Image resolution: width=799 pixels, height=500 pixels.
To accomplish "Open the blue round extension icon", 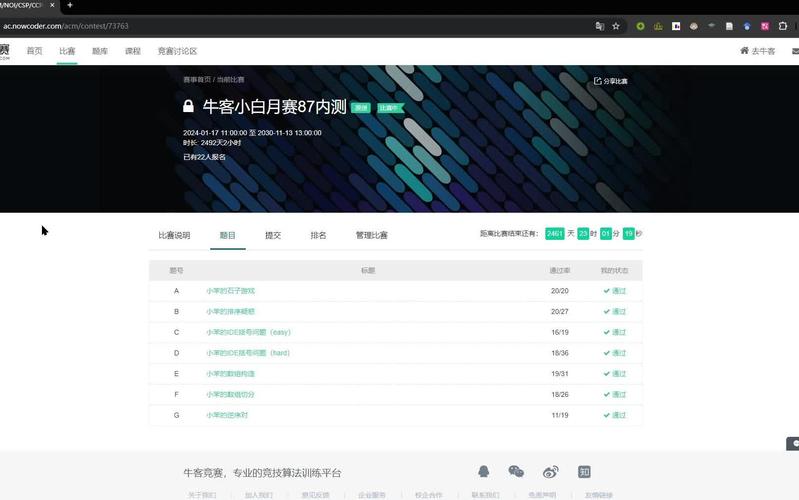I will click(747, 26).
